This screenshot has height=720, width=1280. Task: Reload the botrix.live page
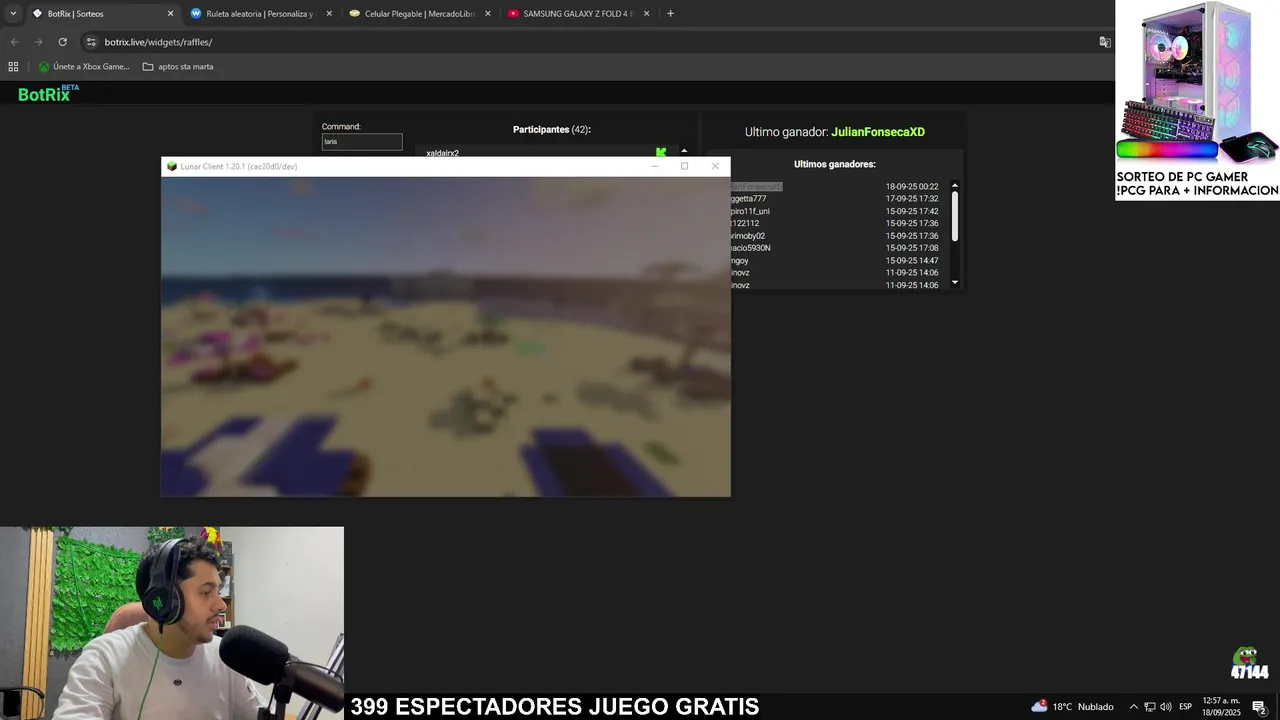[62, 42]
